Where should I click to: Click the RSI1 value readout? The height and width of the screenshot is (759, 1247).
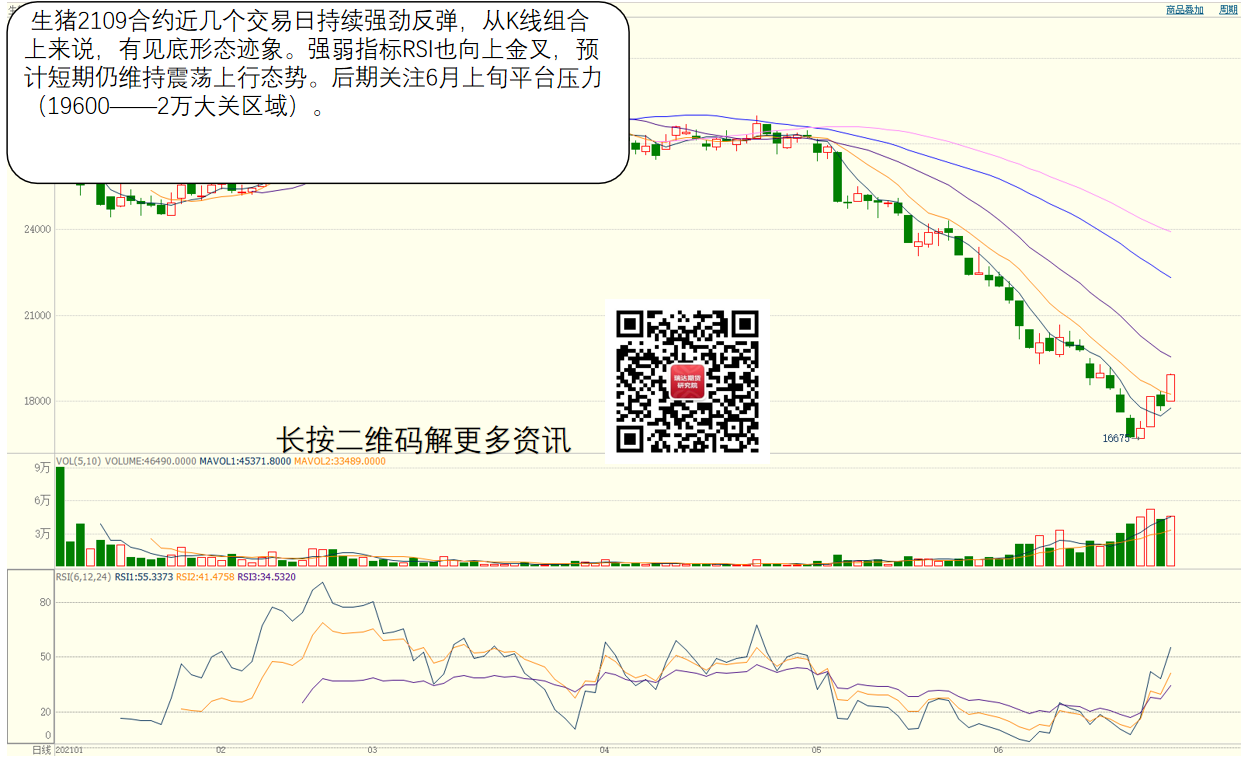click(144, 577)
